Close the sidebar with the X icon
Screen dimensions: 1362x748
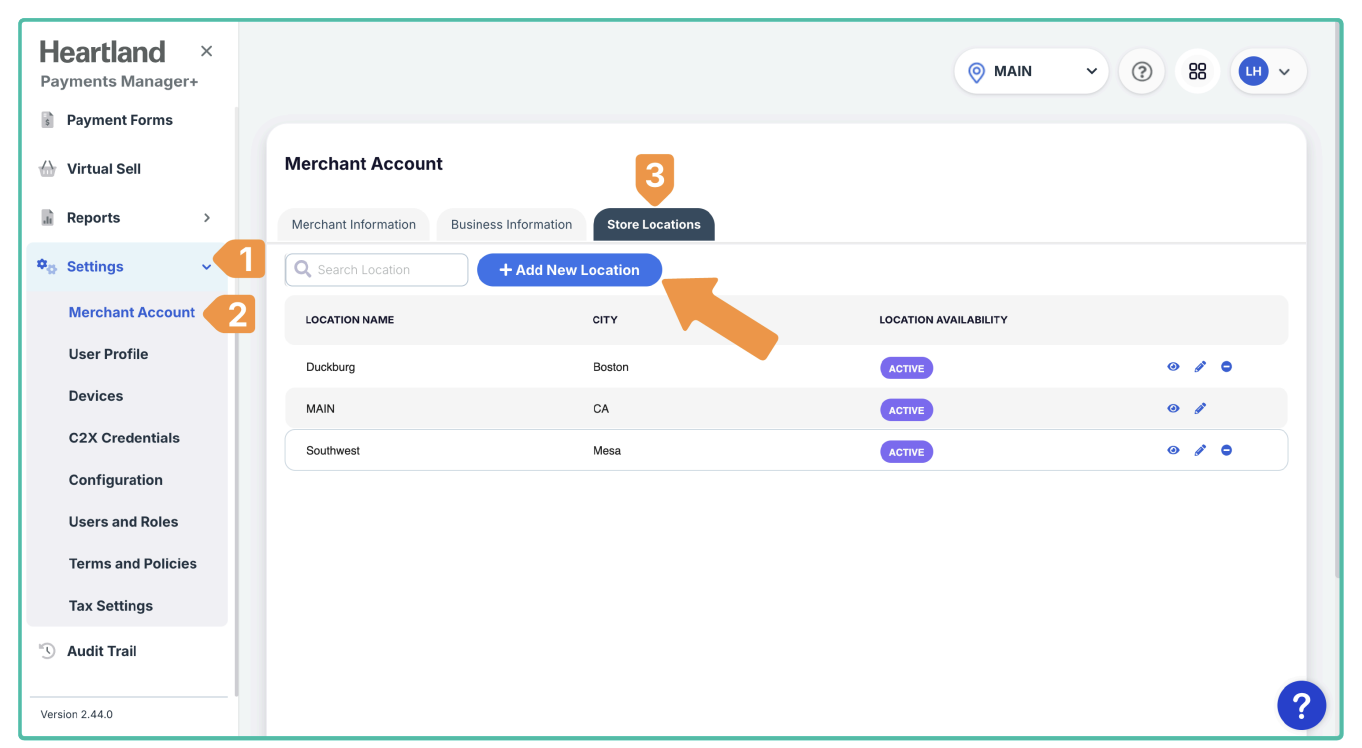tap(206, 51)
